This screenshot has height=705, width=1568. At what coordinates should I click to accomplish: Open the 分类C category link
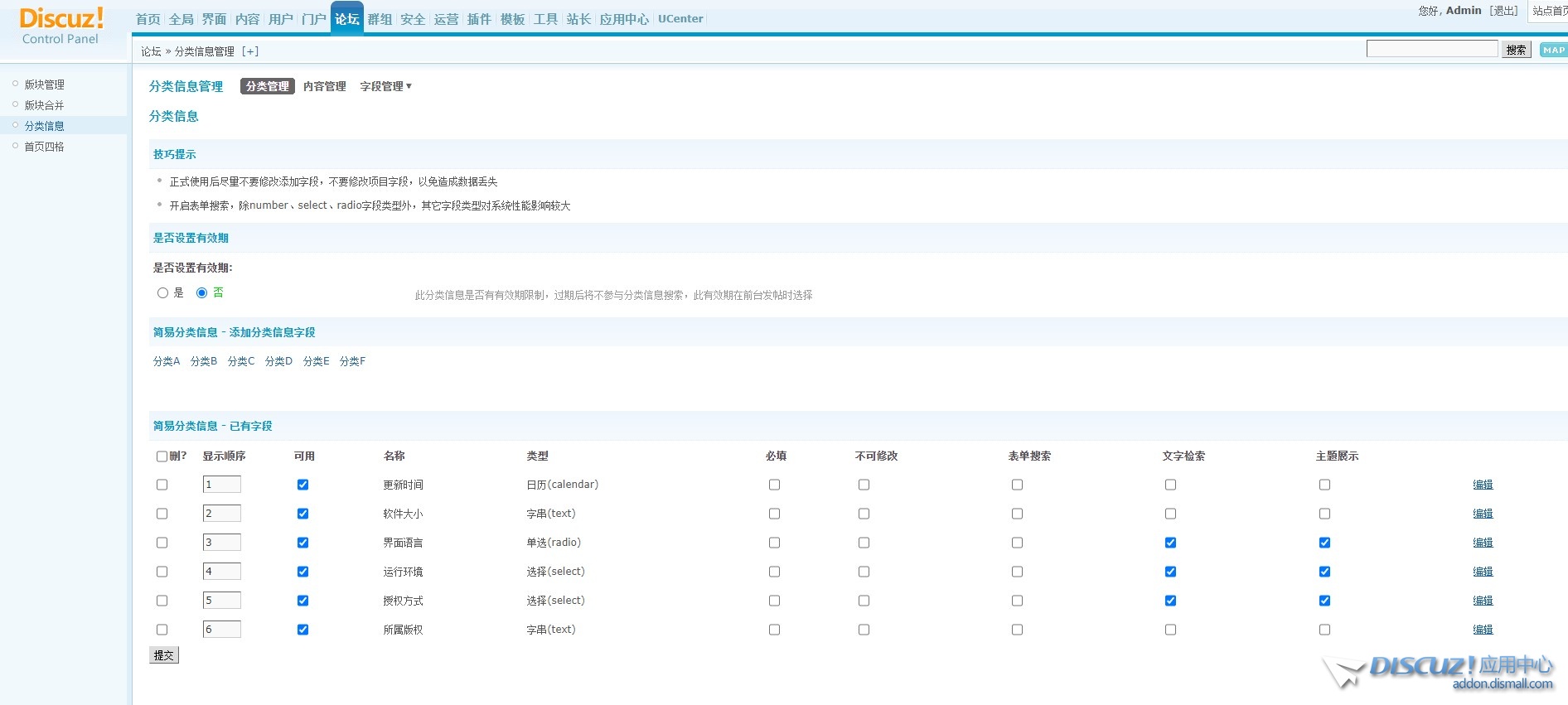241,361
